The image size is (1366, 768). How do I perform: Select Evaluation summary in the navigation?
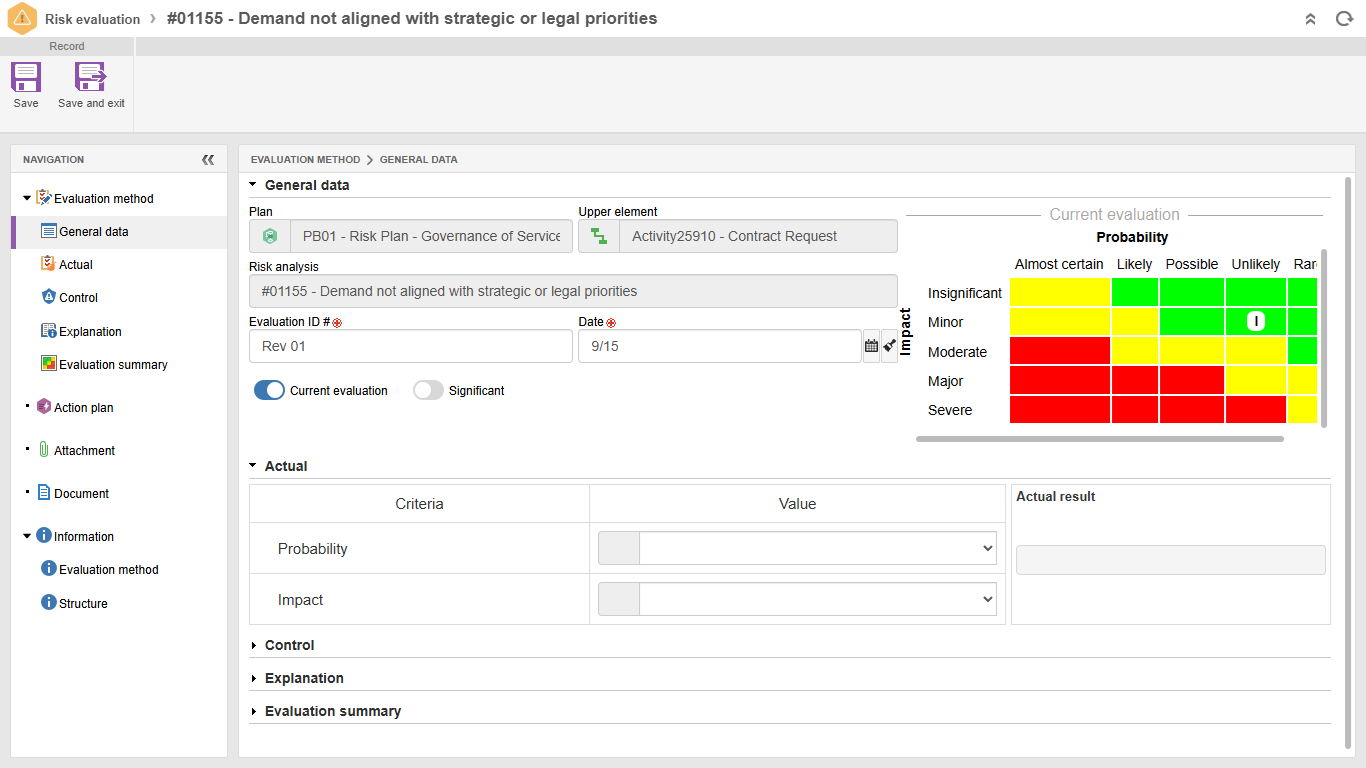(113, 365)
